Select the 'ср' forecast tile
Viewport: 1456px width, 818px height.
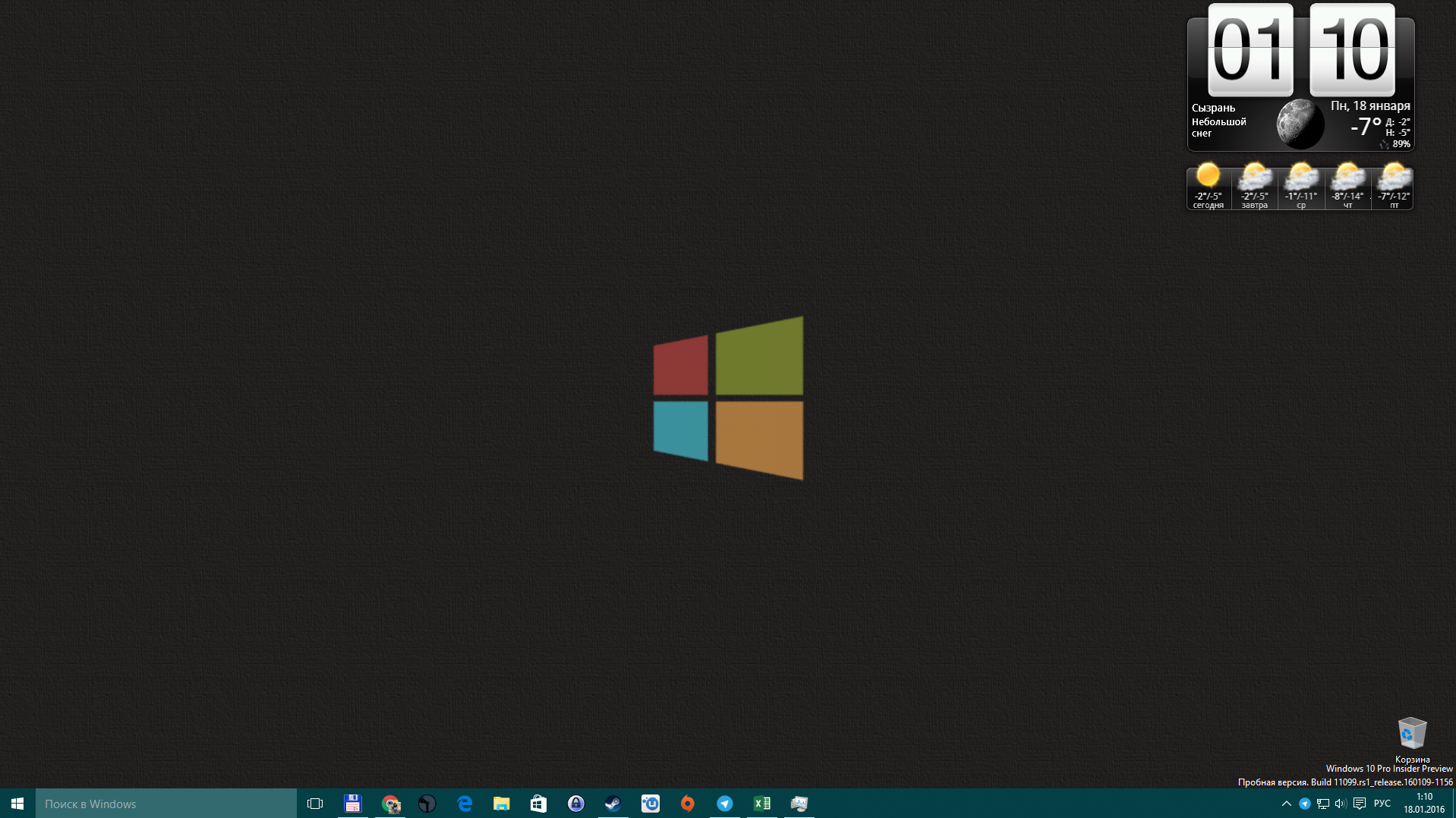[x=1301, y=187]
